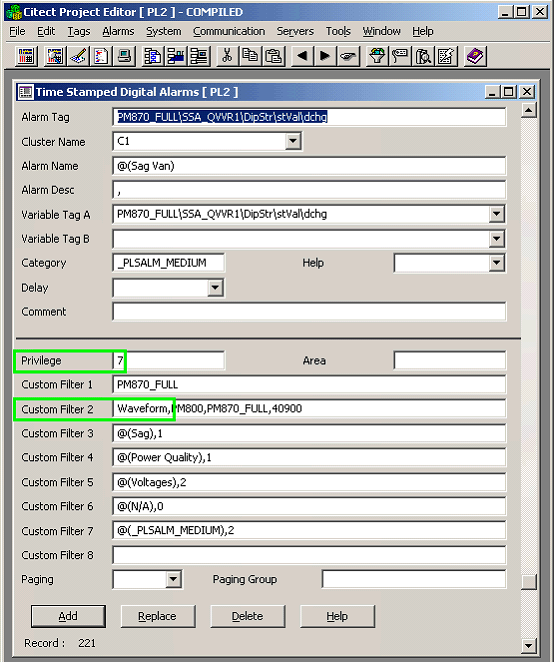Click the tree-structure list toolbar icon
The image size is (554, 662).
coord(199,56)
